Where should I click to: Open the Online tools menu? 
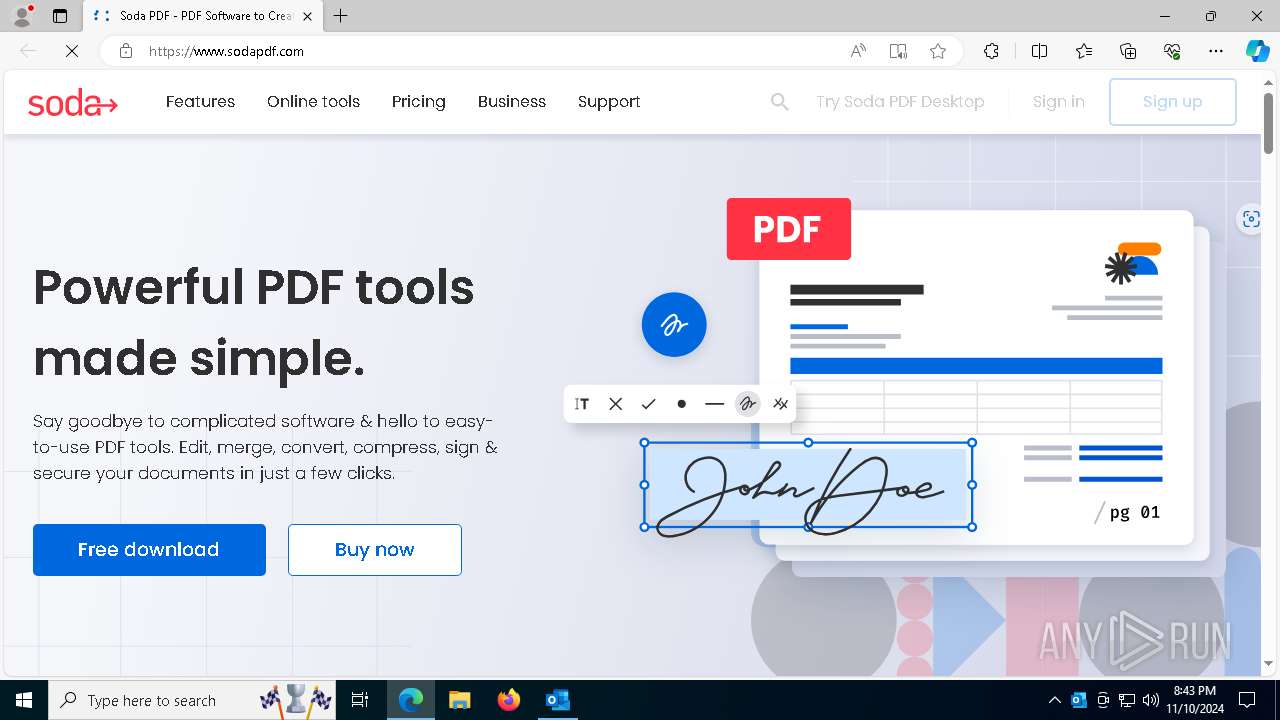pos(313,102)
